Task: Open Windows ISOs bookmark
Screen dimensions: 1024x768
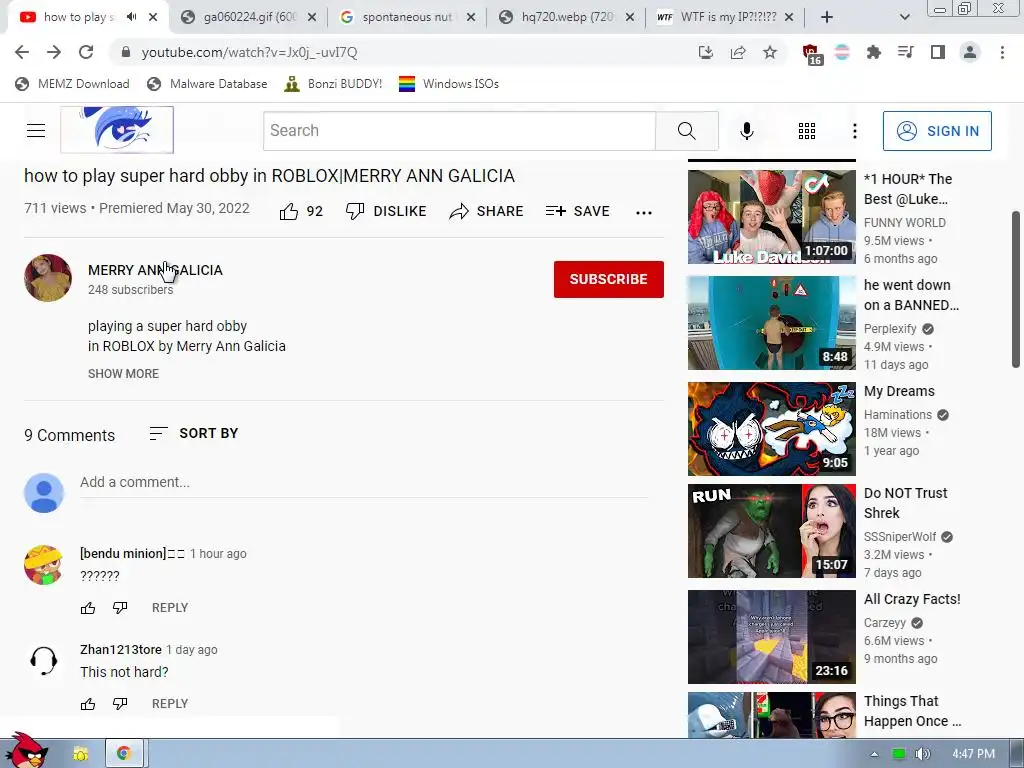Action: pyautogui.click(x=449, y=84)
